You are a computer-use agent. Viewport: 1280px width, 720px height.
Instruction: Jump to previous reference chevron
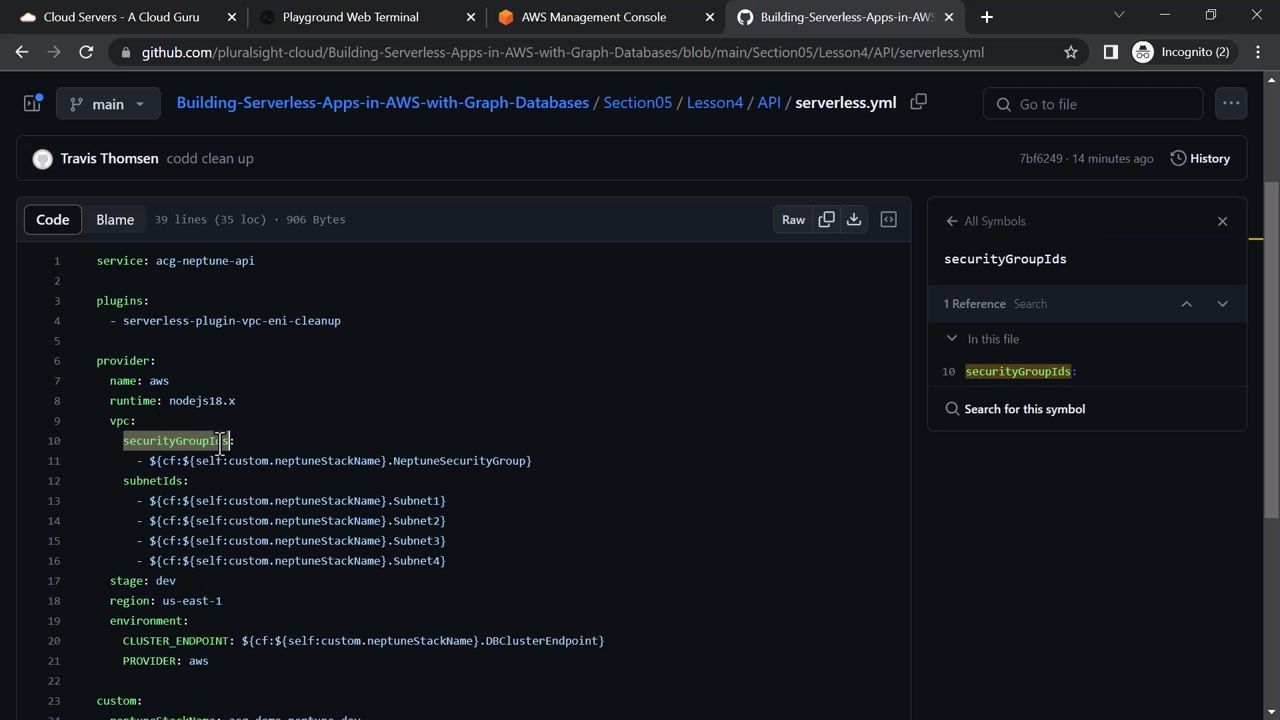point(1186,304)
